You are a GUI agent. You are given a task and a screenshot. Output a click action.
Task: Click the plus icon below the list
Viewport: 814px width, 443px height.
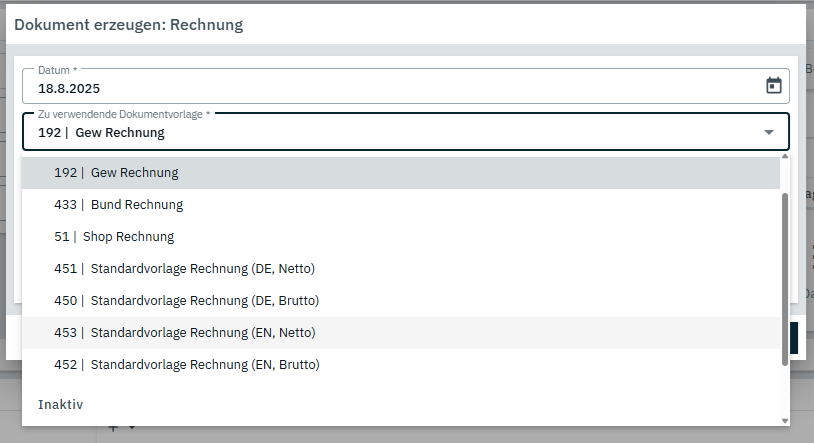[x=113, y=429]
